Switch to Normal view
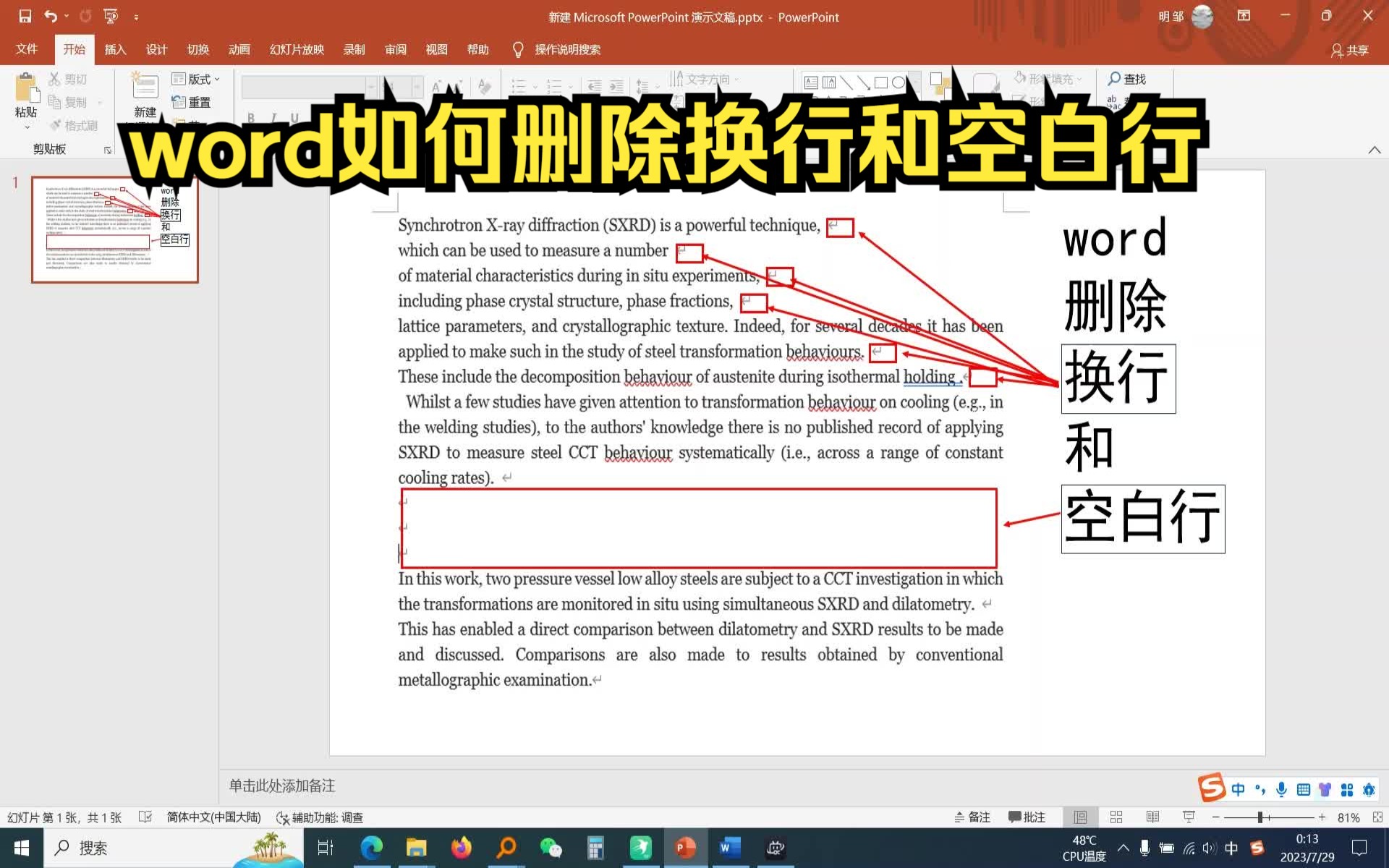This screenshot has width=1389, height=868. (x=1080, y=817)
